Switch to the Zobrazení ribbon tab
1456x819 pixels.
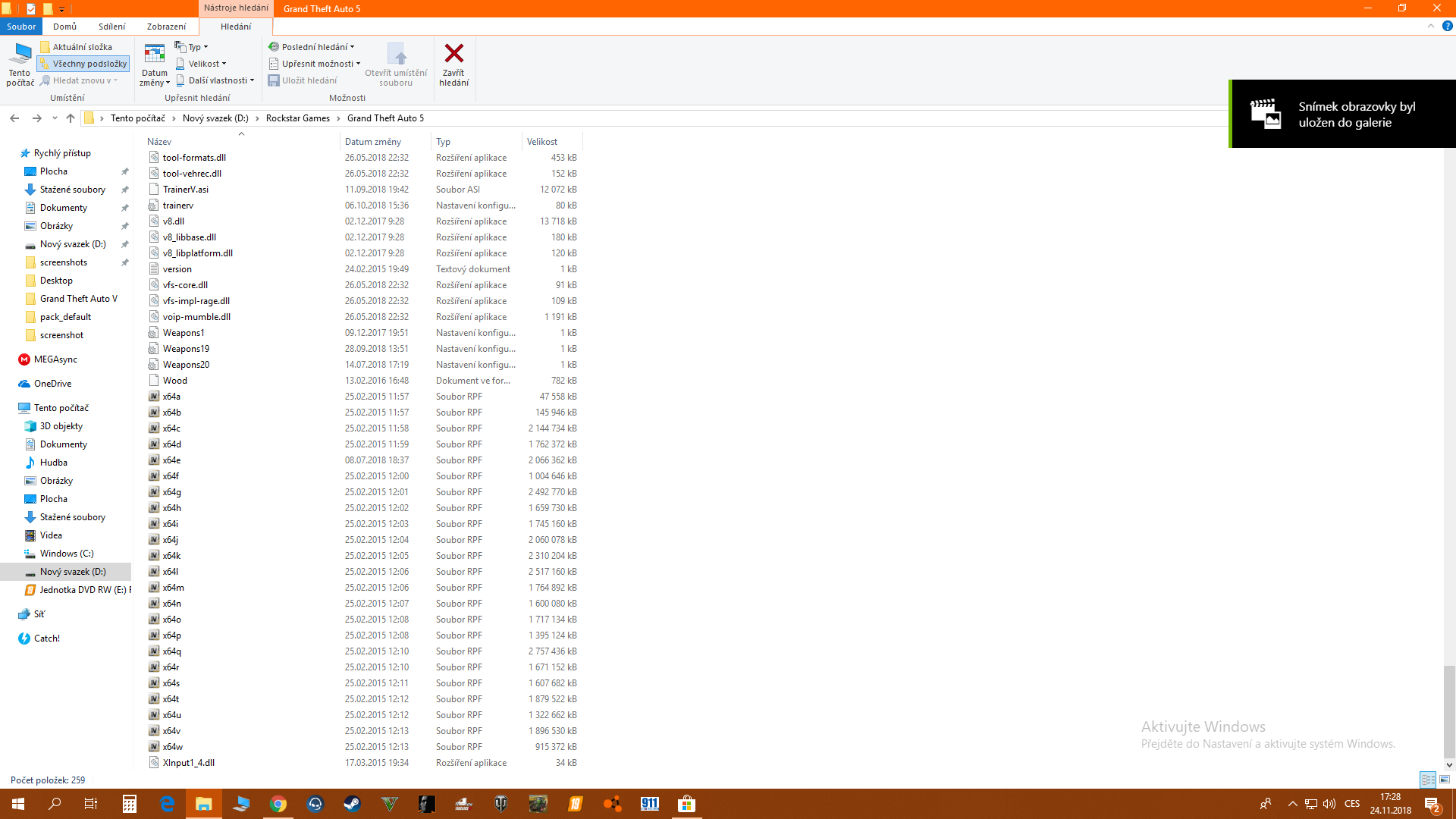coord(166,27)
